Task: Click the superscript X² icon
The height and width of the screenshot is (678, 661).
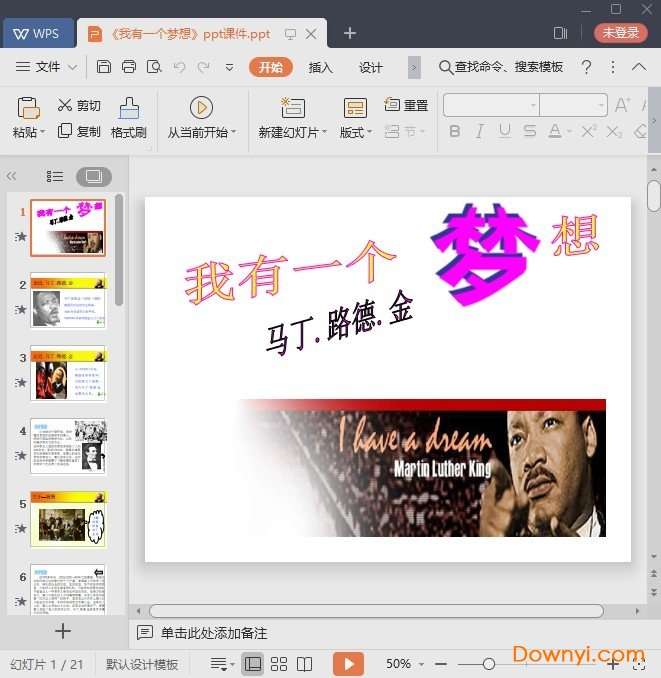Action: point(588,131)
